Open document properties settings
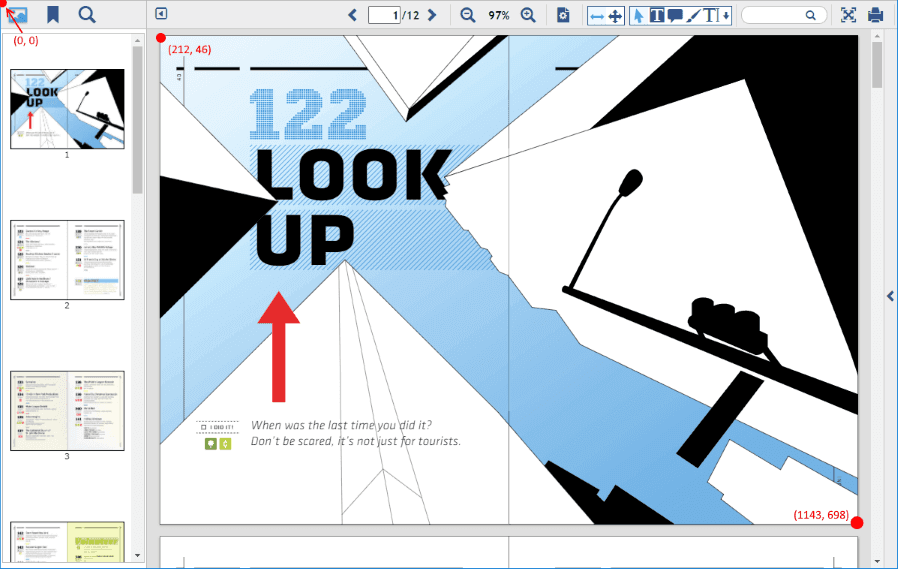Viewport: 898px width, 569px height. tap(563, 15)
